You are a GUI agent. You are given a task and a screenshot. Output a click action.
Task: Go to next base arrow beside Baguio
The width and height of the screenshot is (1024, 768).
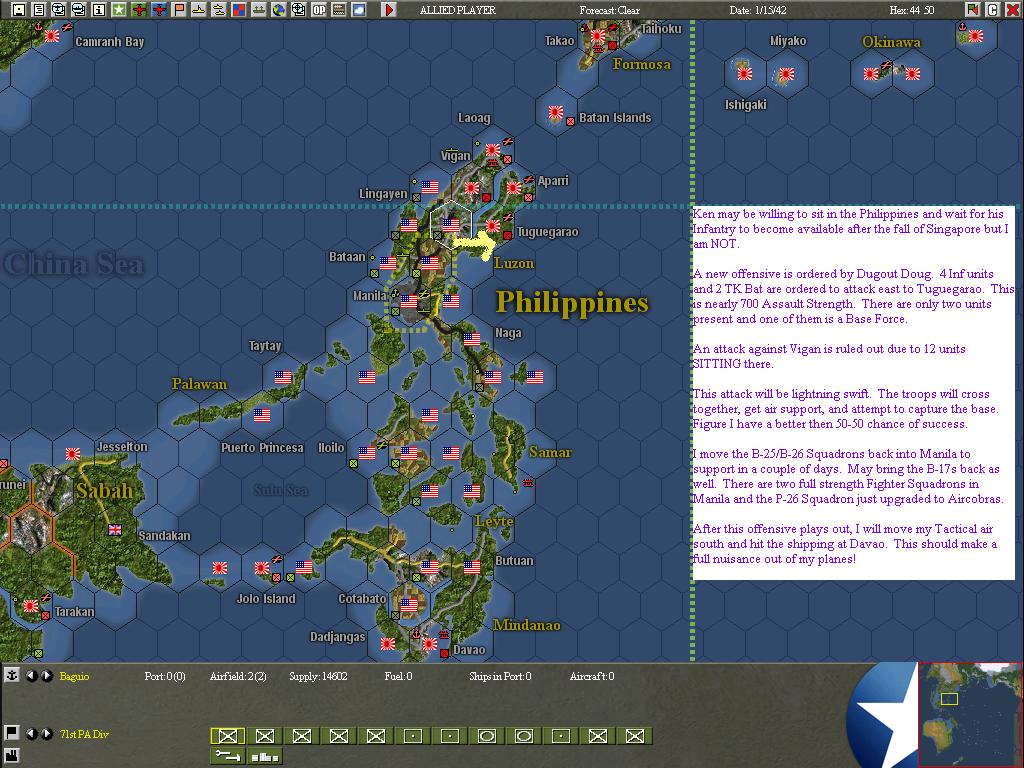coord(46,676)
